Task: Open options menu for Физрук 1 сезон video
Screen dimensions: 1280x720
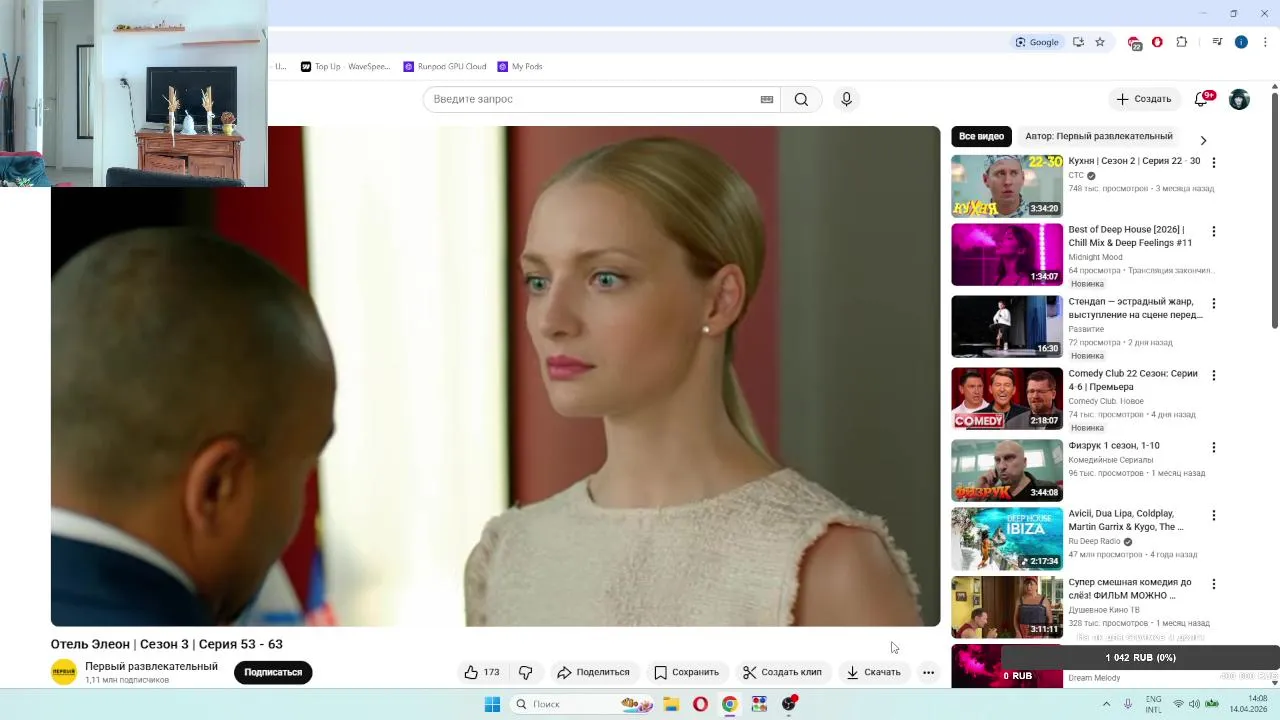Action: coord(1214,447)
